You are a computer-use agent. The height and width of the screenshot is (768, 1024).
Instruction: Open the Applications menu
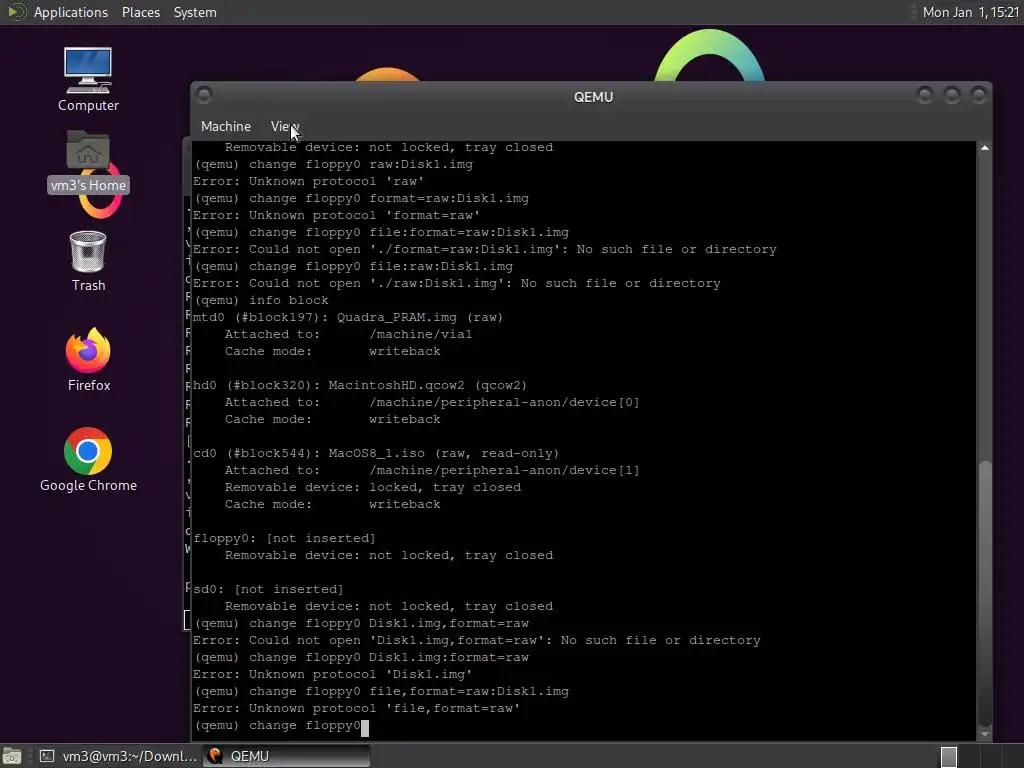pos(71,12)
